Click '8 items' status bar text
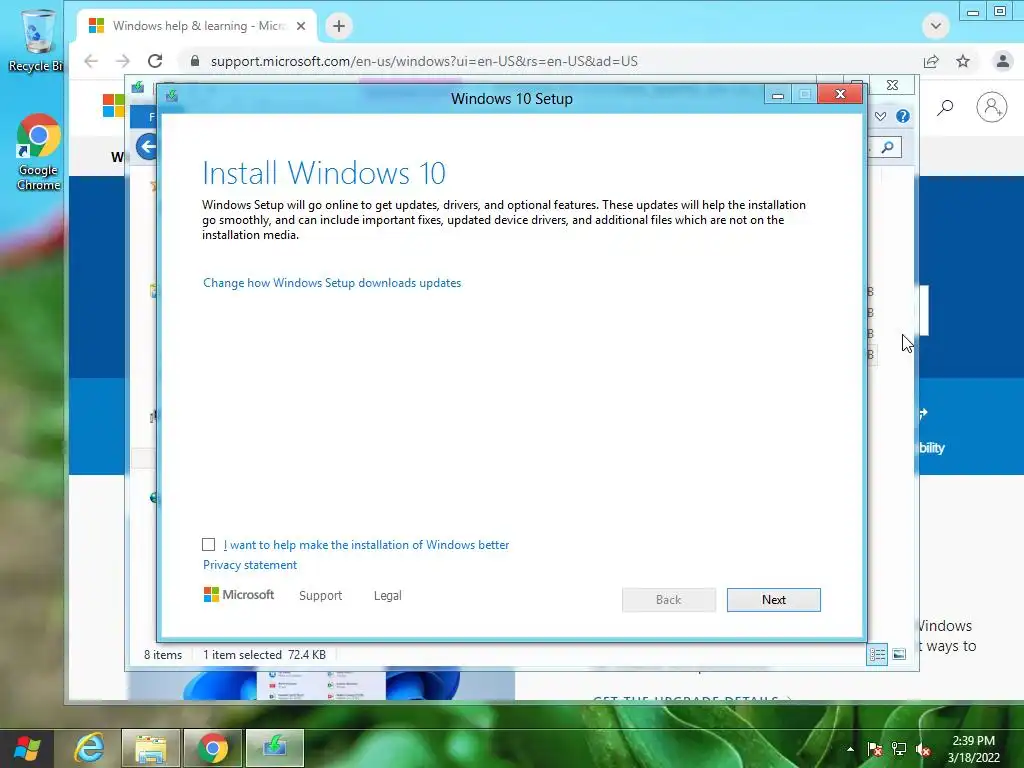The image size is (1024, 768). coord(163,654)
